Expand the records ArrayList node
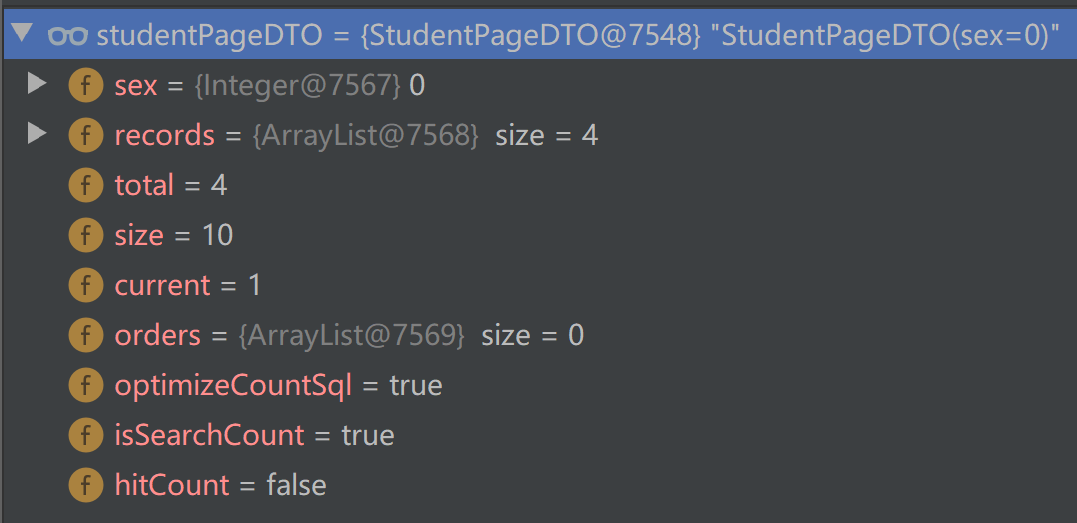This screenshot has height=523, width=1077. click(x=36, y=133)
